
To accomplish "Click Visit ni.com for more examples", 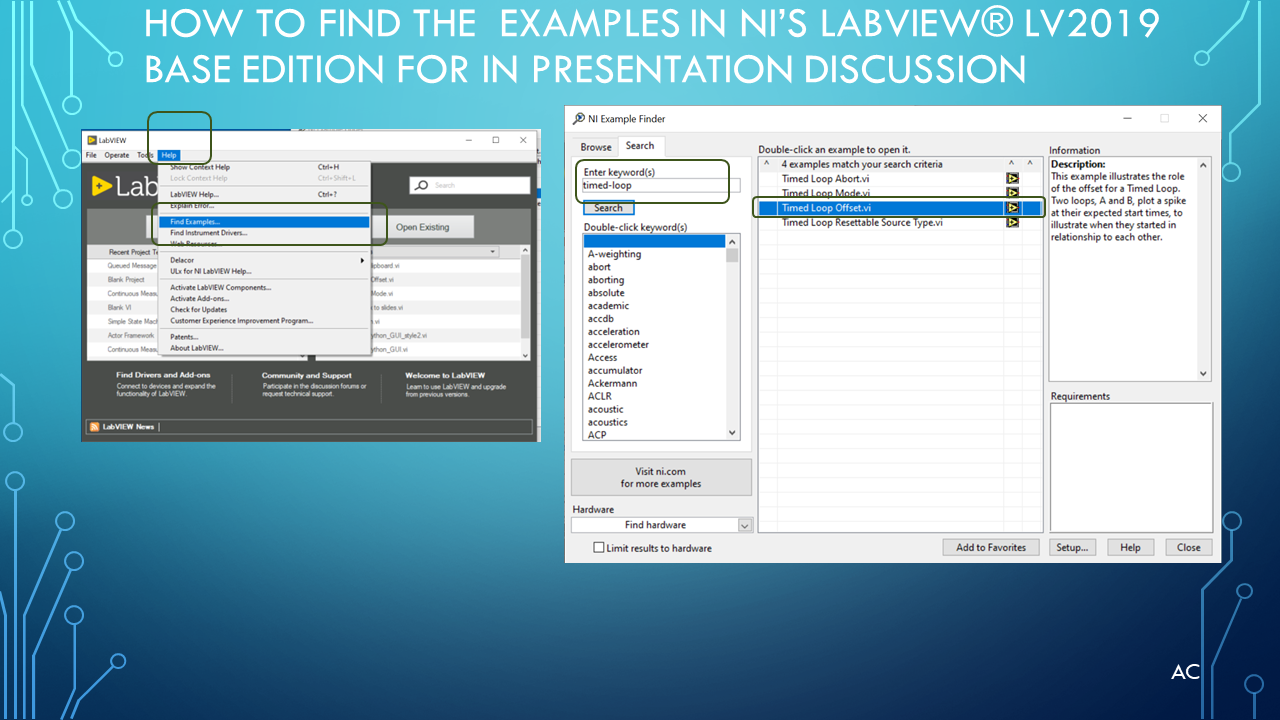I will (x=661, y=478).
